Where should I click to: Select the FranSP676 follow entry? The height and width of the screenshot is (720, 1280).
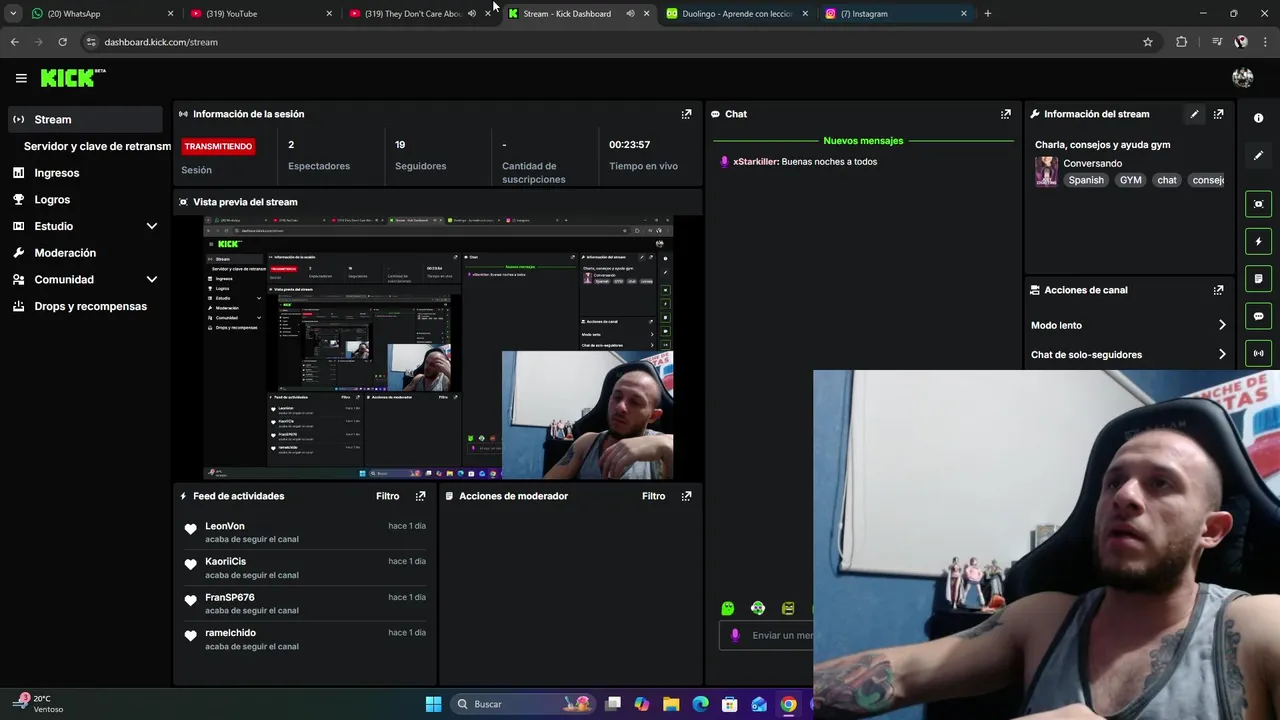pos(304,603)
